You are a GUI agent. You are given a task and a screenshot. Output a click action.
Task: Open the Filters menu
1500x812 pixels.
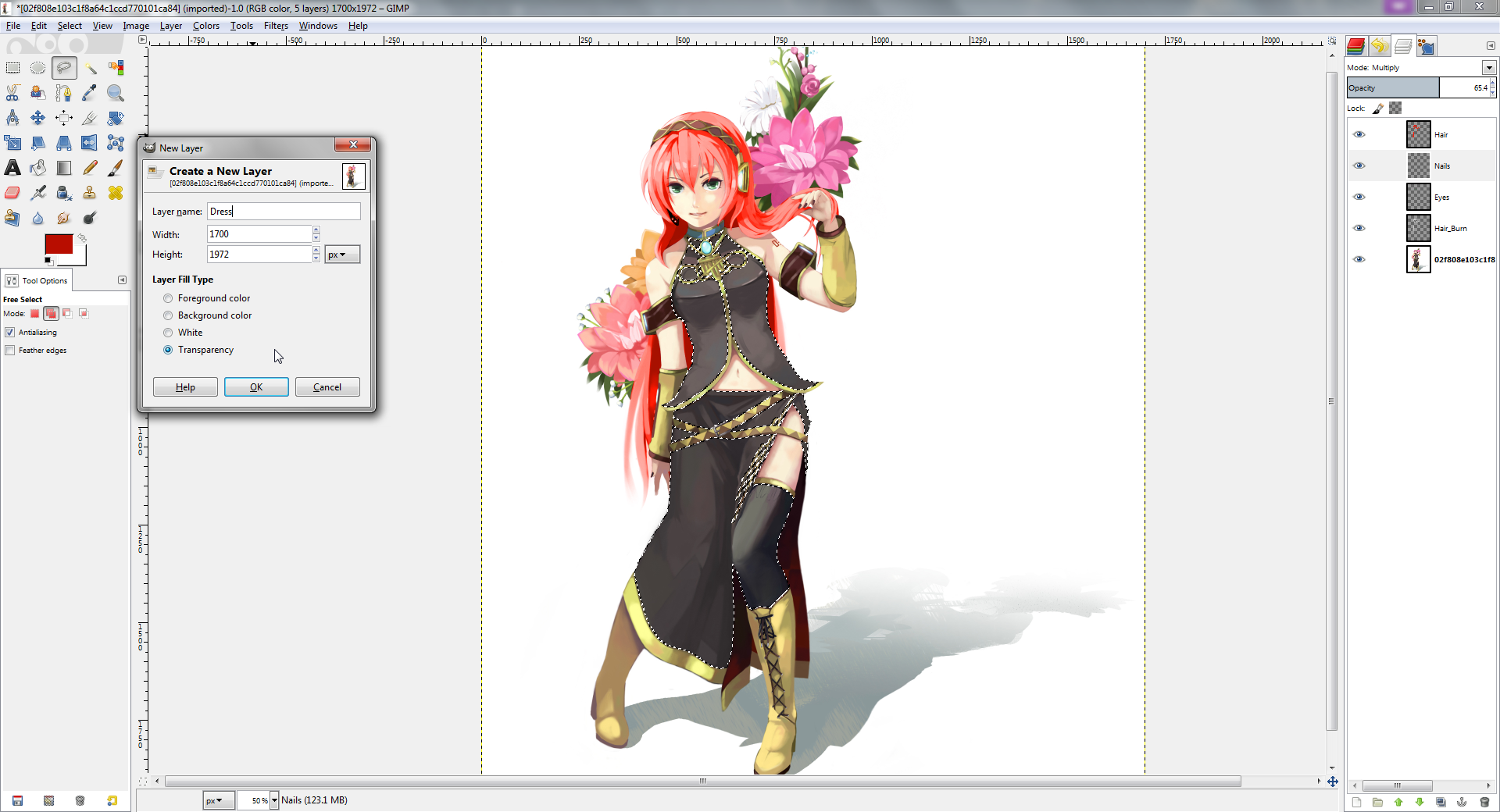pyautogui.click(x=276, y=26)
